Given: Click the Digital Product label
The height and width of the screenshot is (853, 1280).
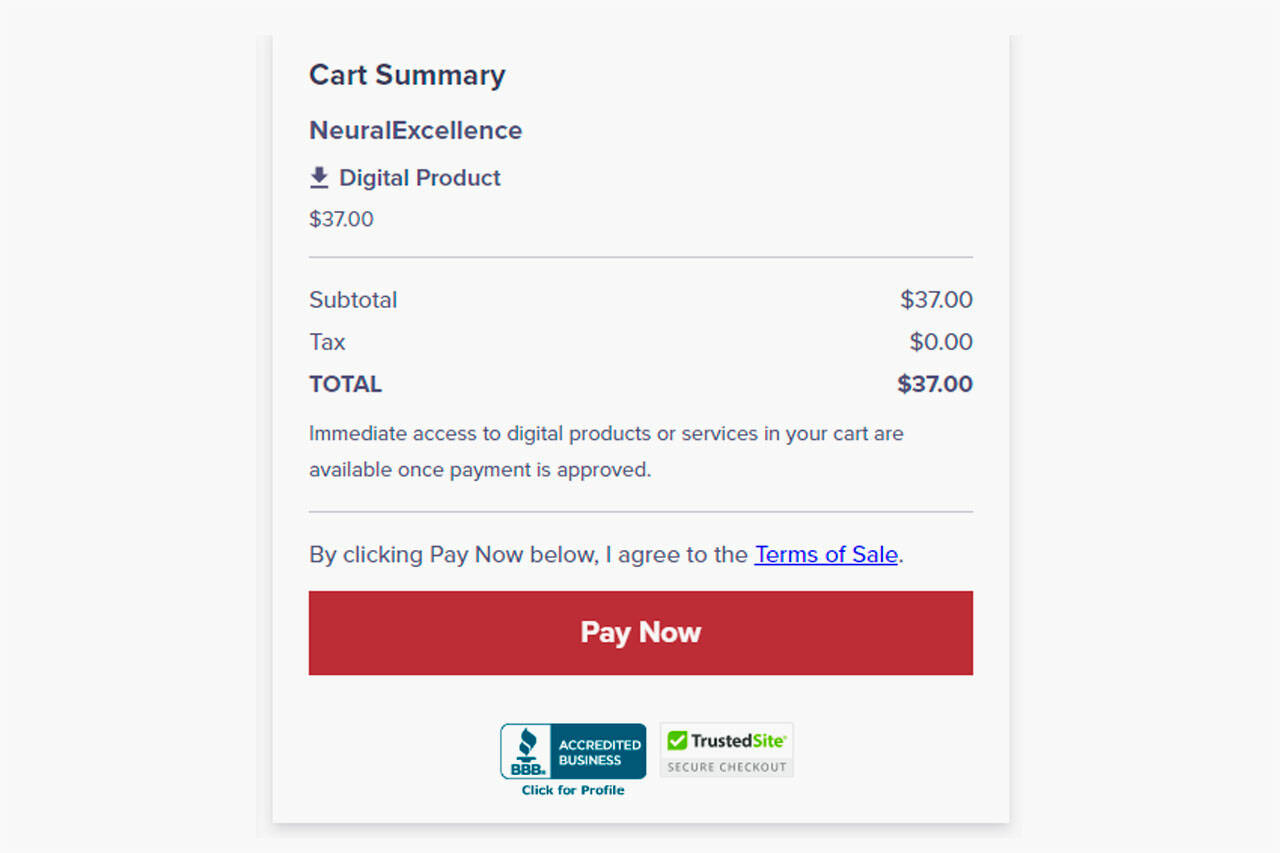Looking at the screenshot, I should 420,178.
